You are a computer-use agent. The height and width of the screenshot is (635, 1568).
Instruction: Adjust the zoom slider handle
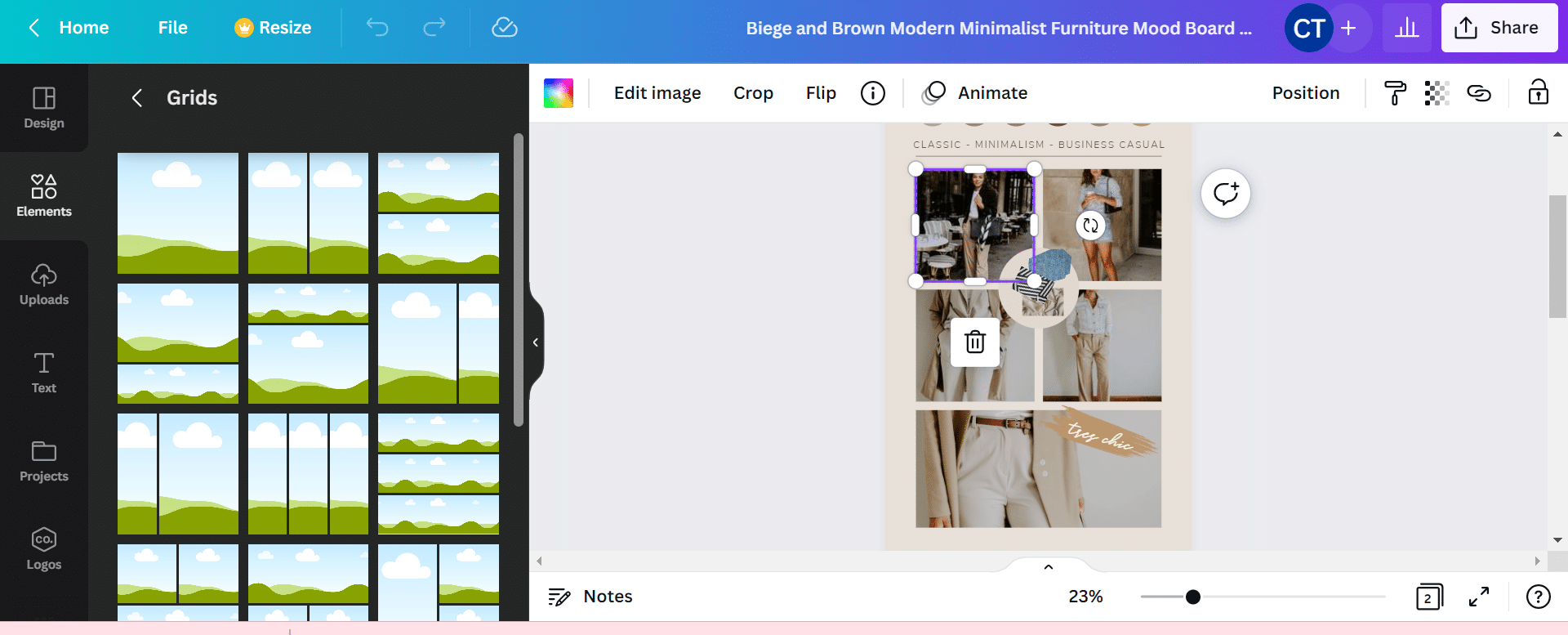[1193, 597]
